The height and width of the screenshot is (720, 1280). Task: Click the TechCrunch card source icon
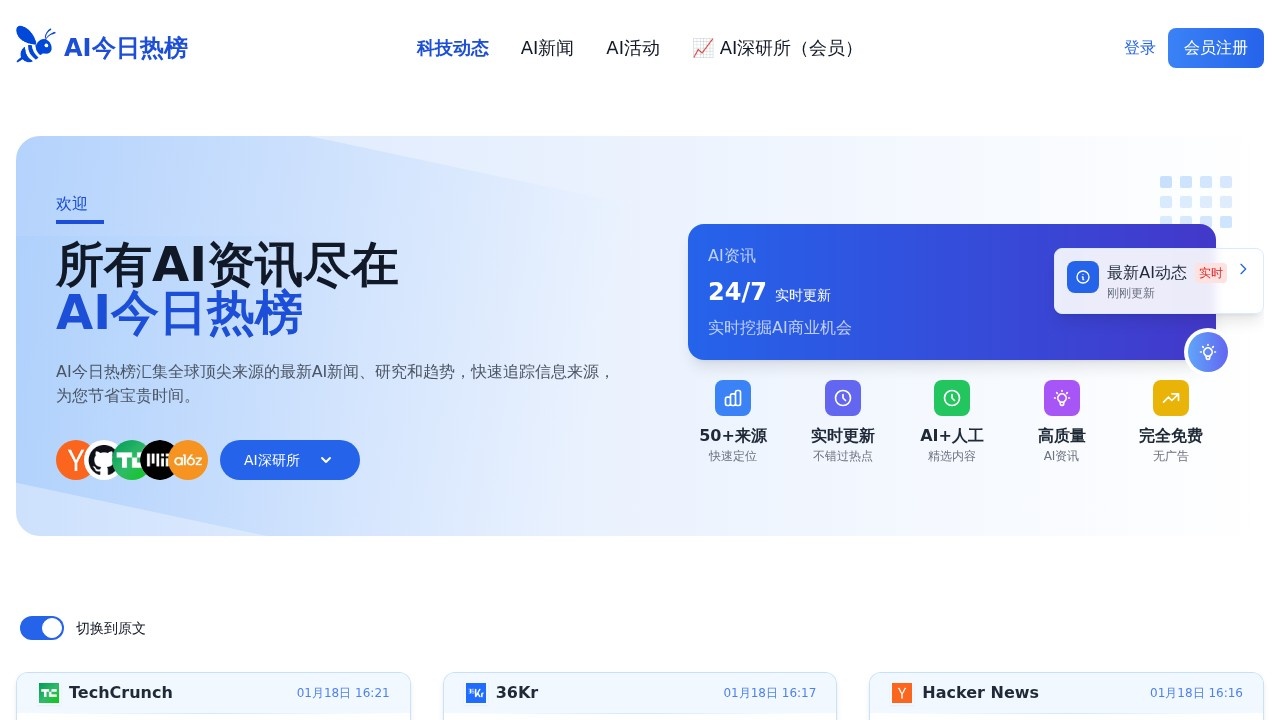pyautogui.click(x=51, y=692)
